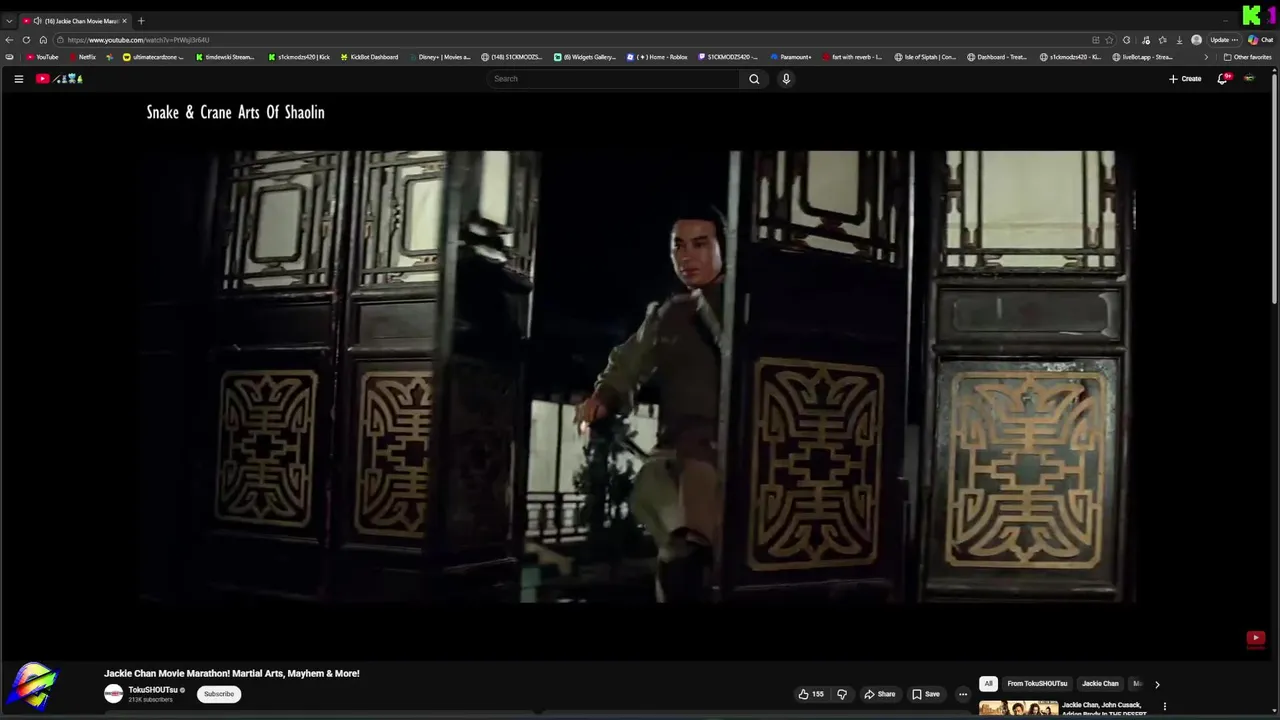Save the video to a playlist

[x=926, y=694]
